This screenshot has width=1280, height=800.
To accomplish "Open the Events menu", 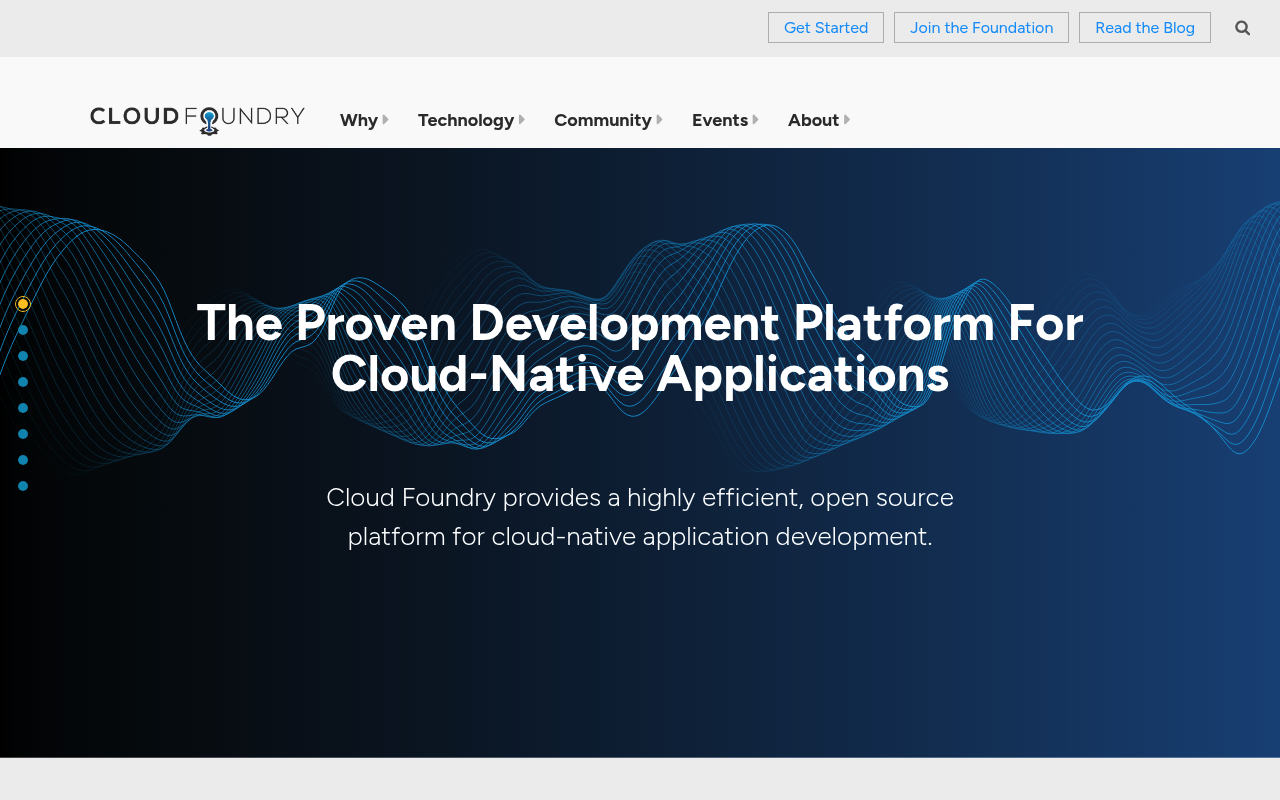I will pos(720,120).
